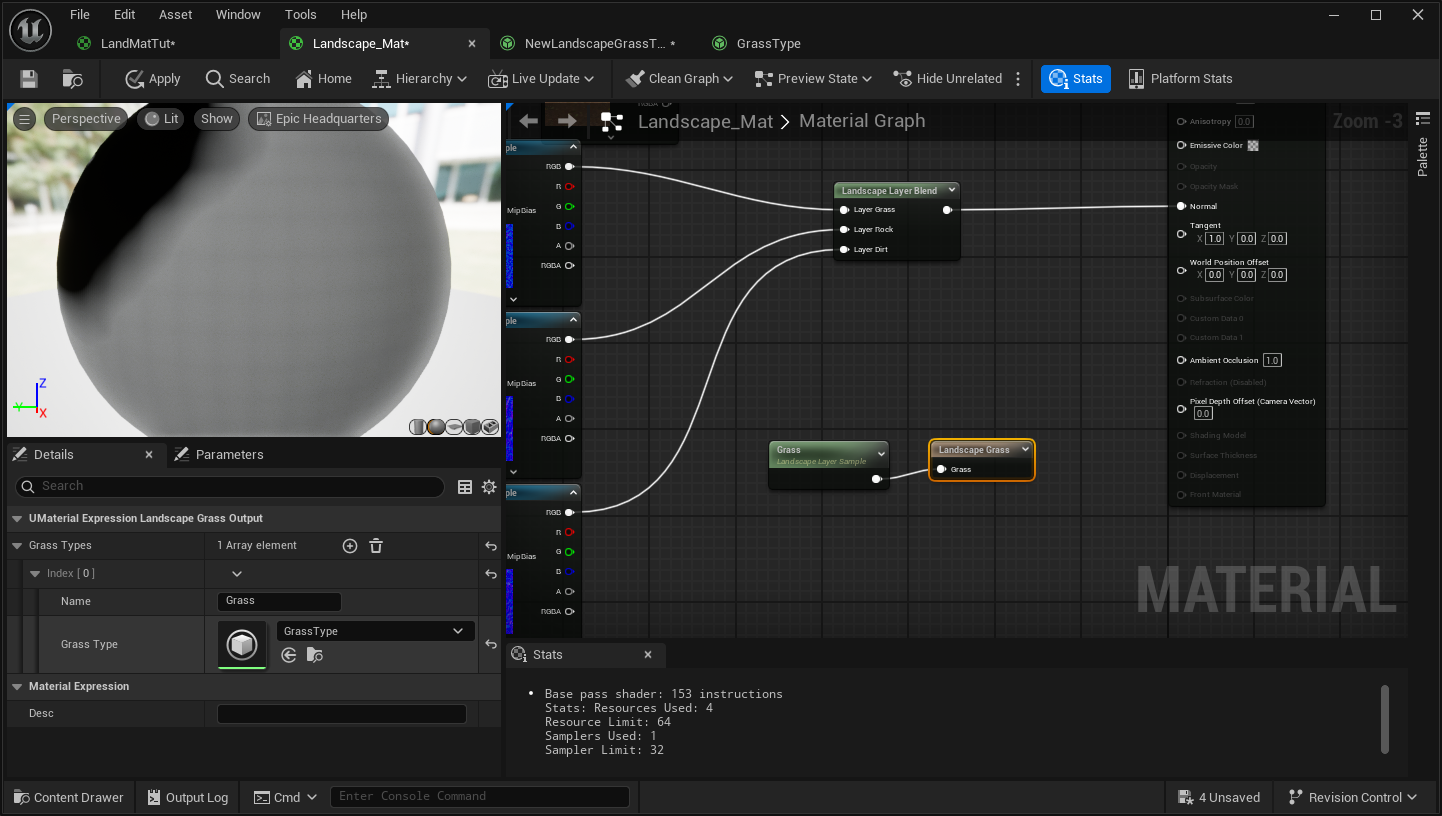Delete all Grass Types elements trash icon
1442x816 pixels.
coord(376,546)
